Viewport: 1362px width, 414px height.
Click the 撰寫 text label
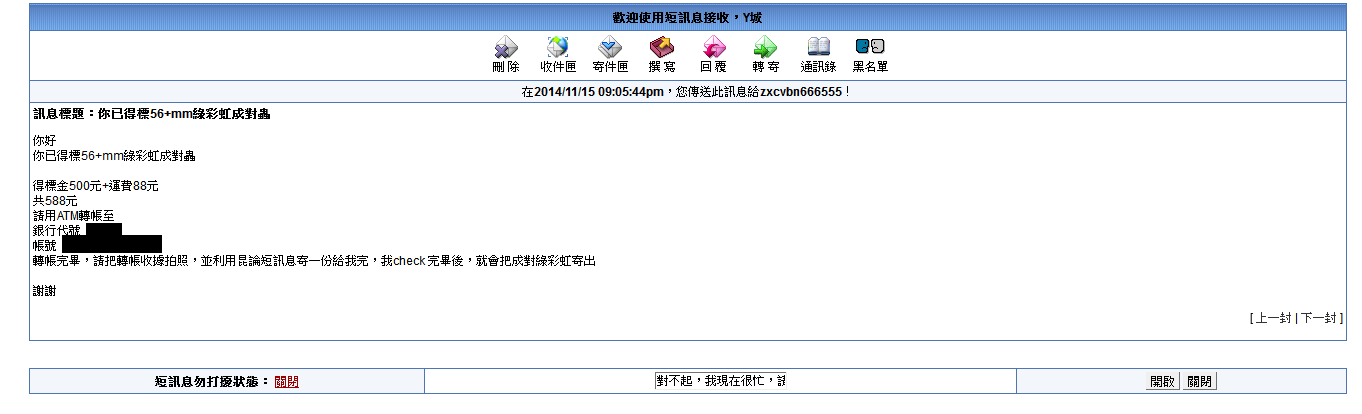coord(662,67)
